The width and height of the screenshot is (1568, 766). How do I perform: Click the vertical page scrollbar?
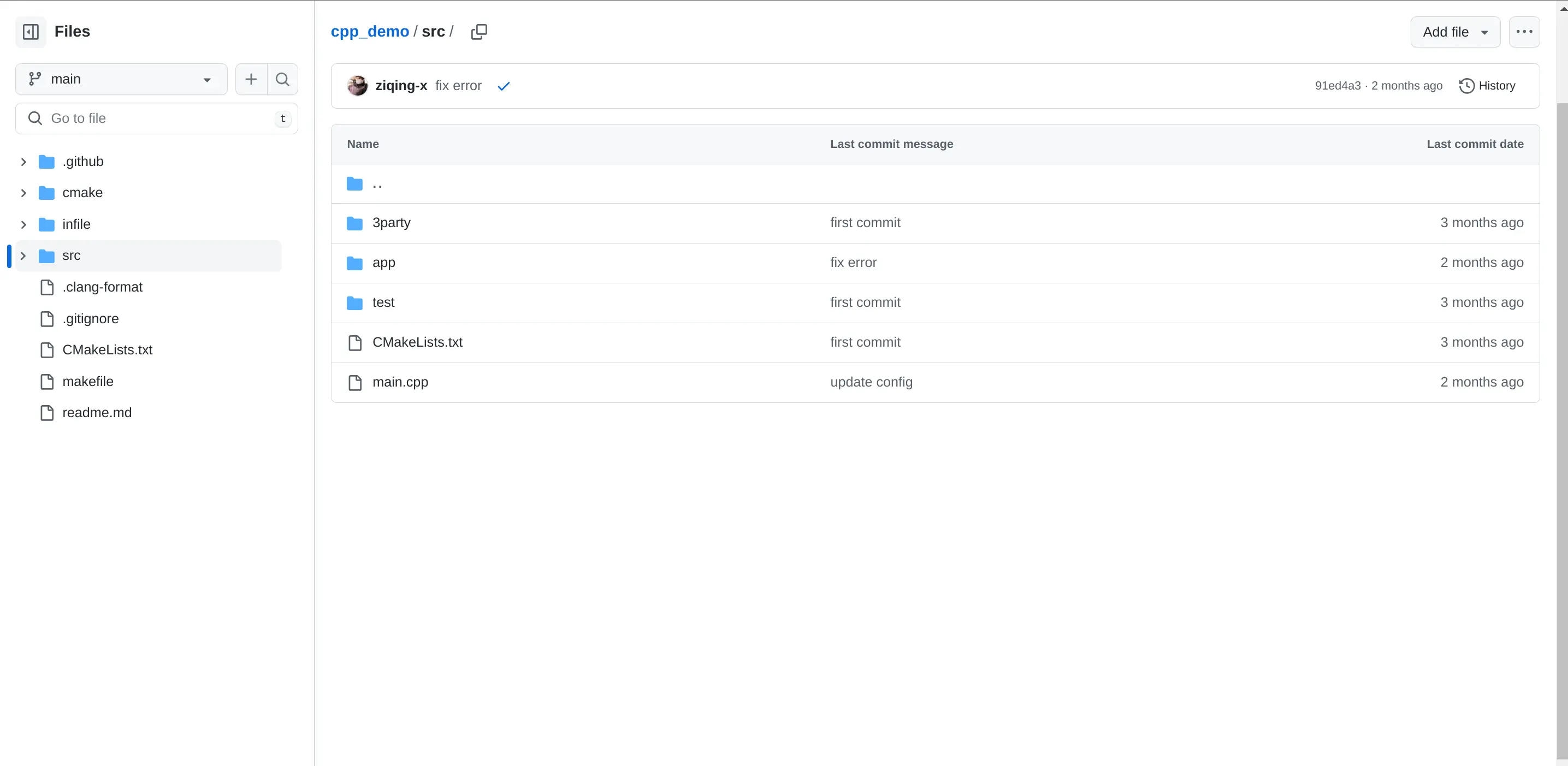tap(1562, 430)
